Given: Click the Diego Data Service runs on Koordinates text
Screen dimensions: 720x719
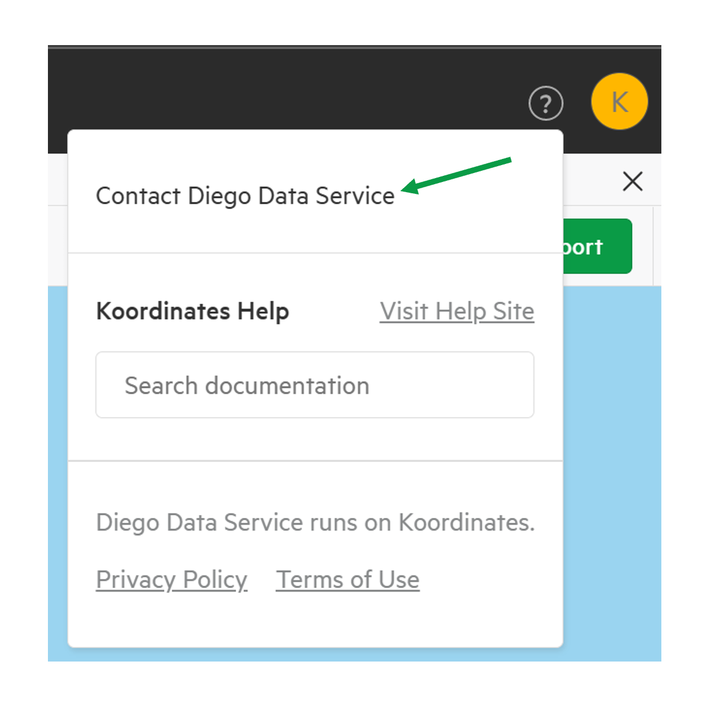Looking at the screenshot, I should click(x=315, y=522).
